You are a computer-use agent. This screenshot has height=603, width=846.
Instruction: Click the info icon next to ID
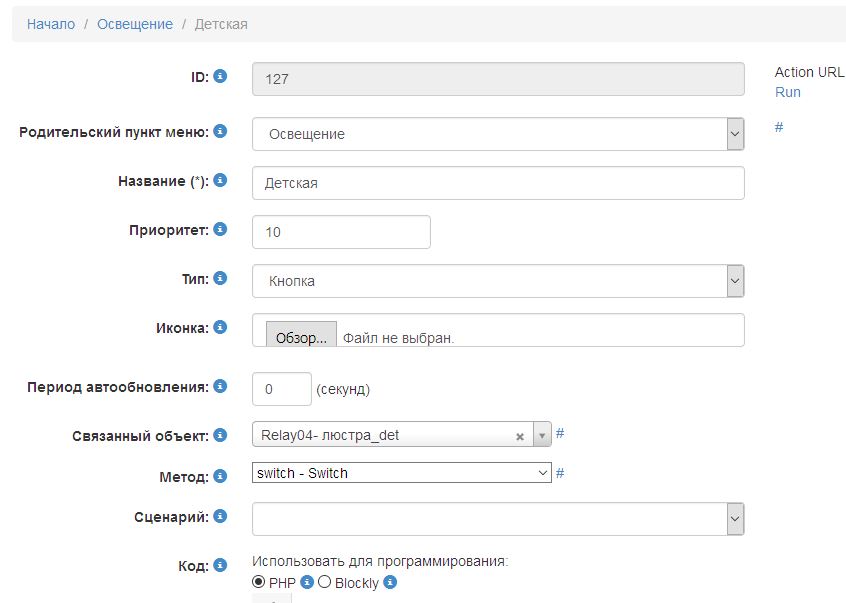click(220, 76)
